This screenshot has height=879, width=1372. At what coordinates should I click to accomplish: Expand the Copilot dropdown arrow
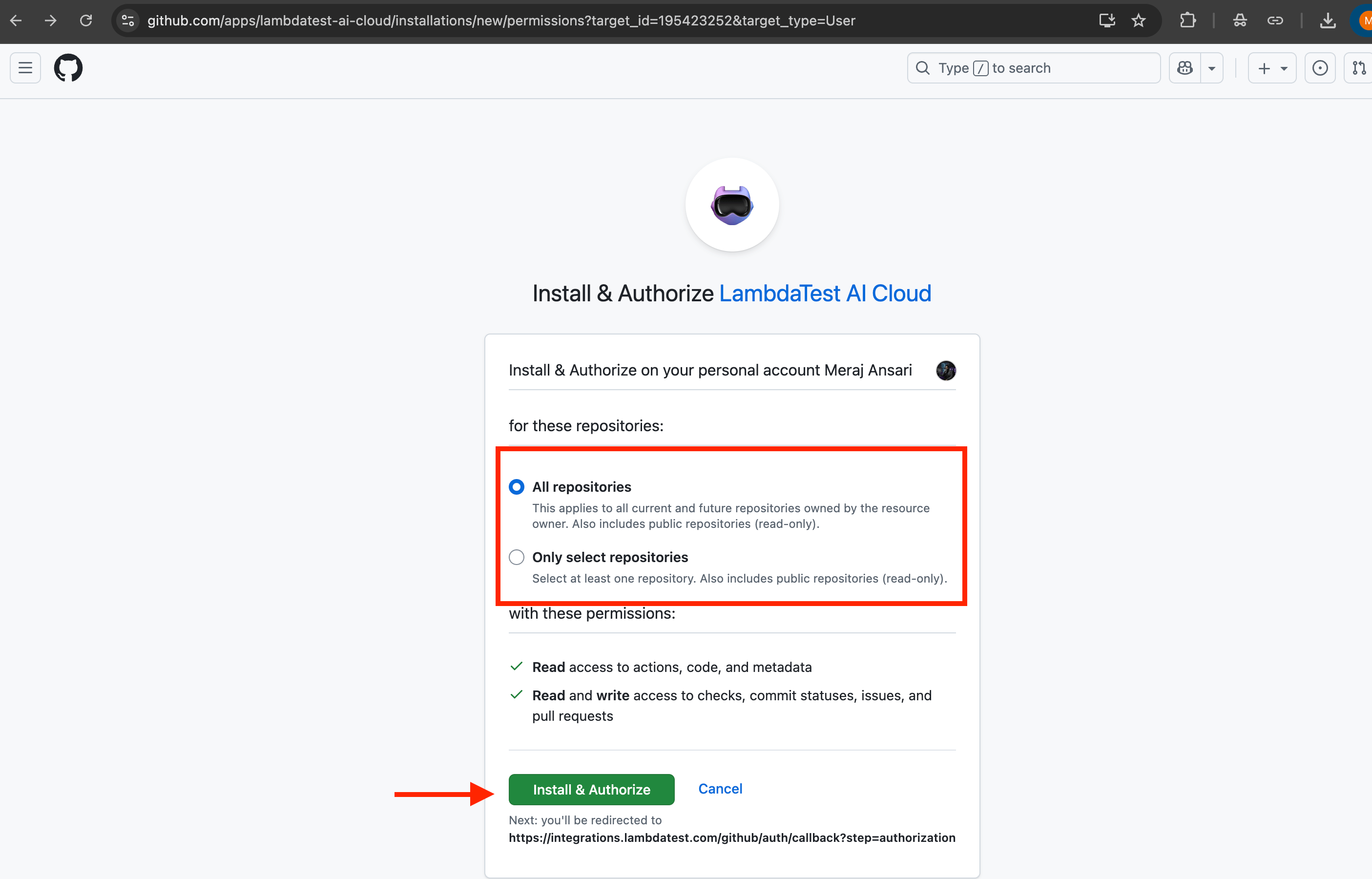(x=1211, y=68)
